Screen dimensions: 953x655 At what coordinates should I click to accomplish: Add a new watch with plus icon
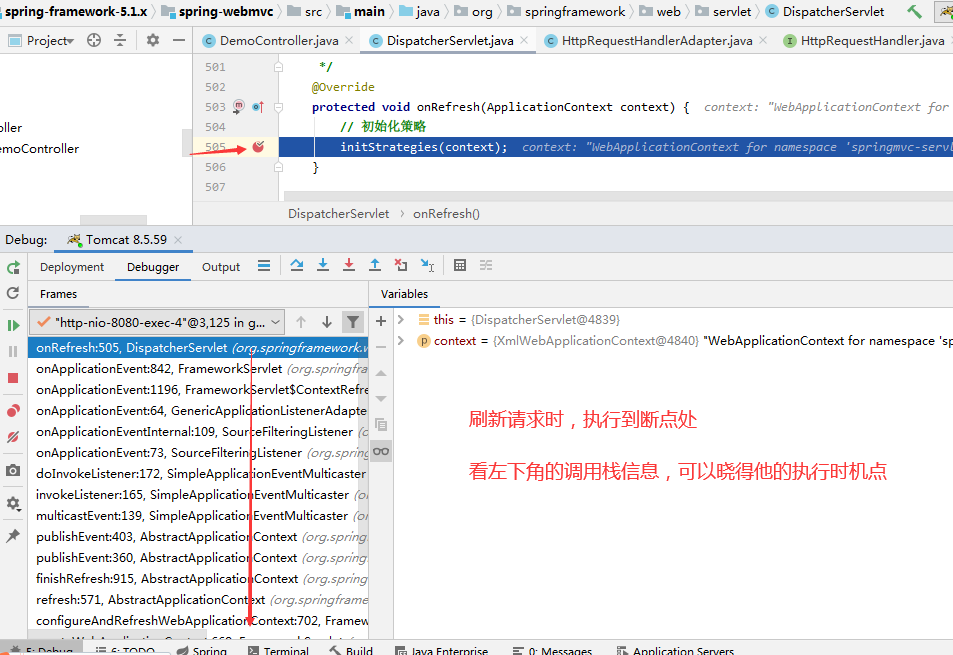(381, 321)
